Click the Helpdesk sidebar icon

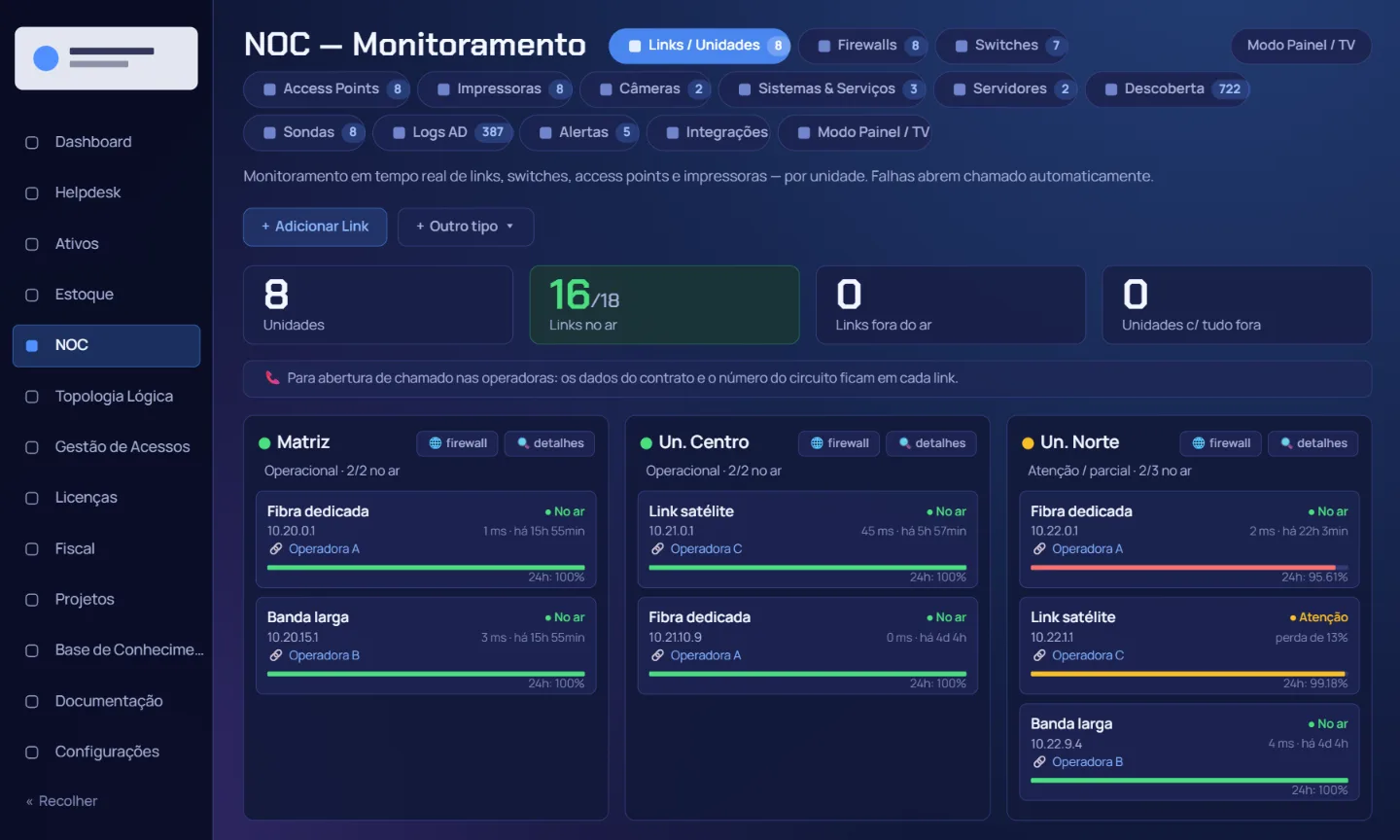[32, 193]
